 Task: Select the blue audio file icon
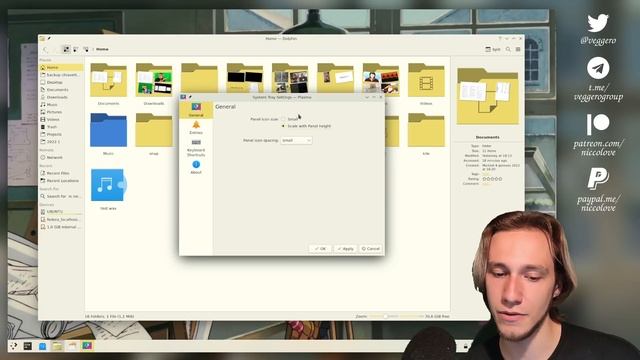click(108, 185)
